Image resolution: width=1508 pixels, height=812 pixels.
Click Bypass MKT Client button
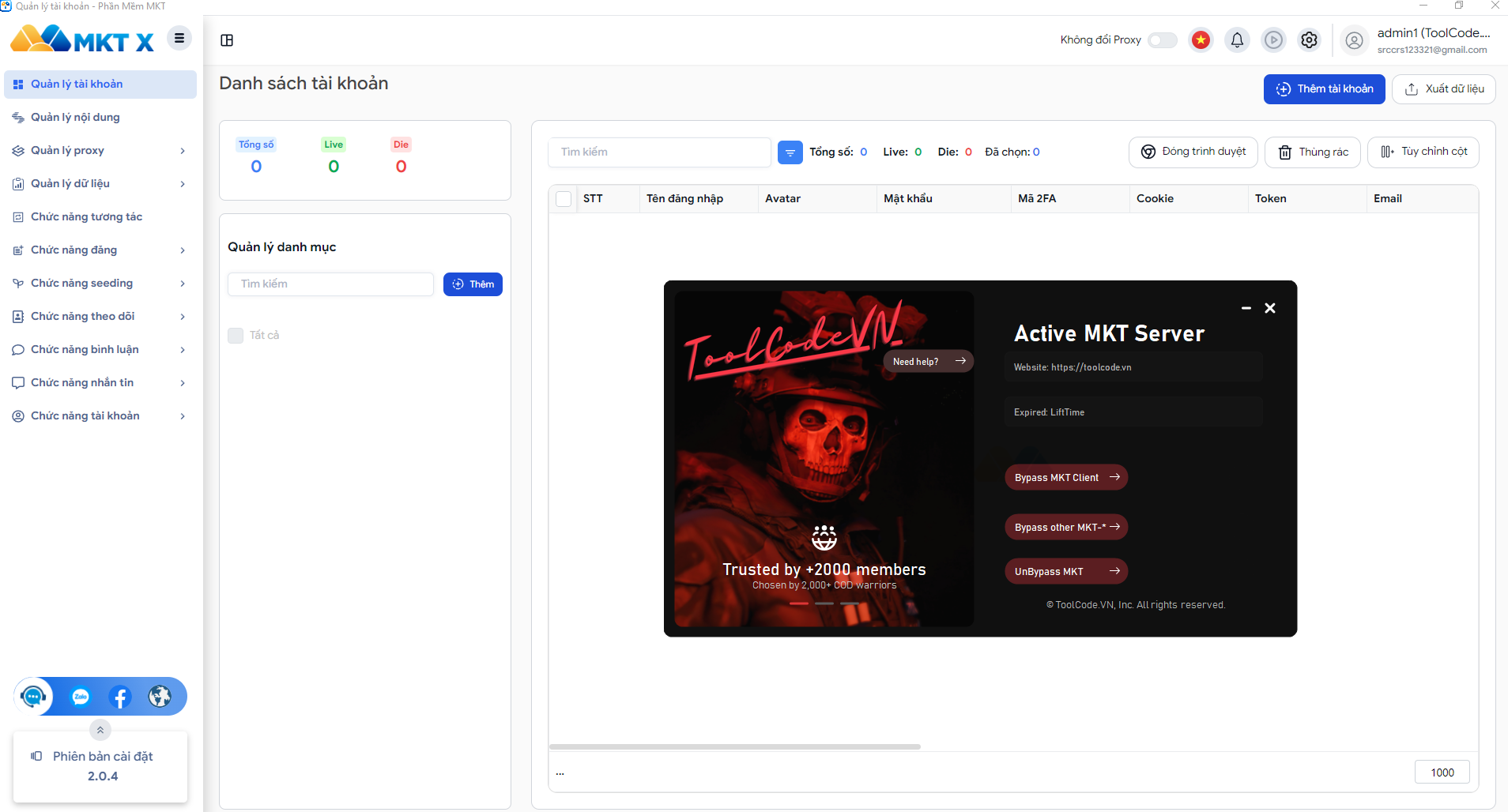tap(1066, 477)
